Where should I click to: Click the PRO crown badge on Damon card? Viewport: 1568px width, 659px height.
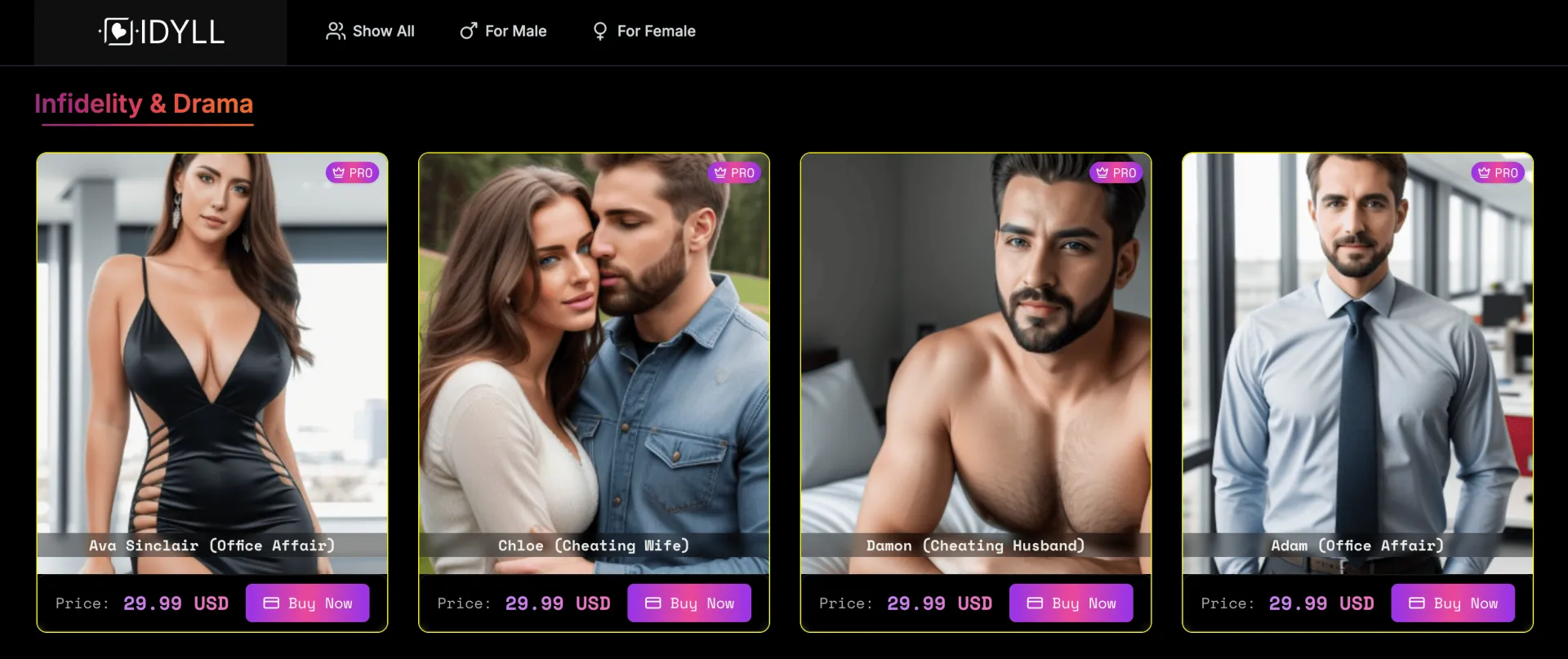pyautogui.click(x=1116, y=172)
